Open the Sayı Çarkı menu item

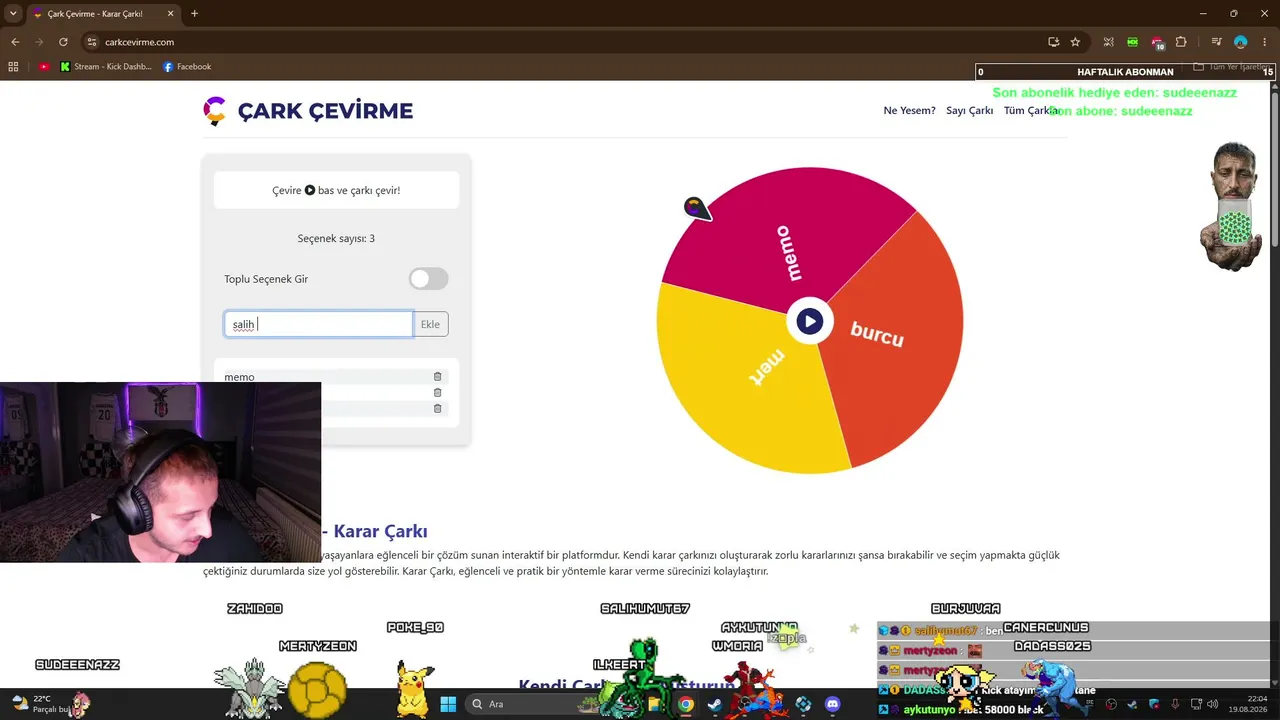tap(970, 111)
